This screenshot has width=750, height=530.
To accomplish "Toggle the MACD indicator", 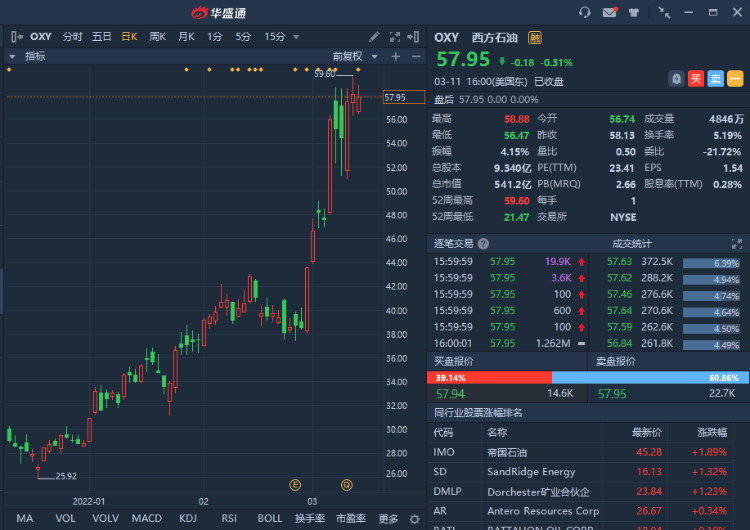I will tap(147, 518).
